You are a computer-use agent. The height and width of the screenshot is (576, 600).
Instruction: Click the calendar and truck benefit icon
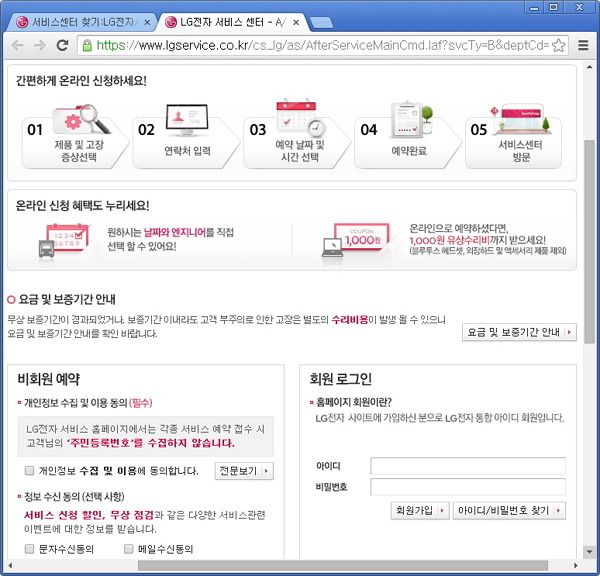coord(64,242)
